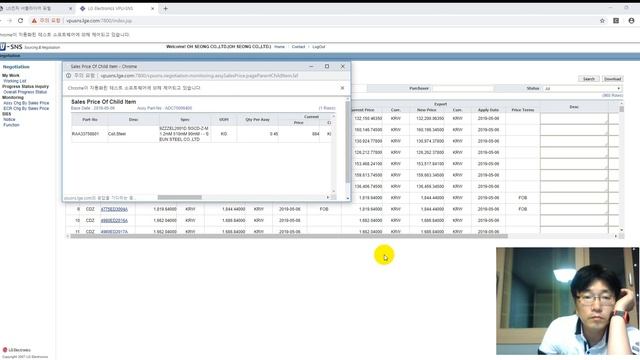Screen dimensions: 640x360
Task: Close the Sales Price Of Child Item popup
Action: [x=342, y=66]
